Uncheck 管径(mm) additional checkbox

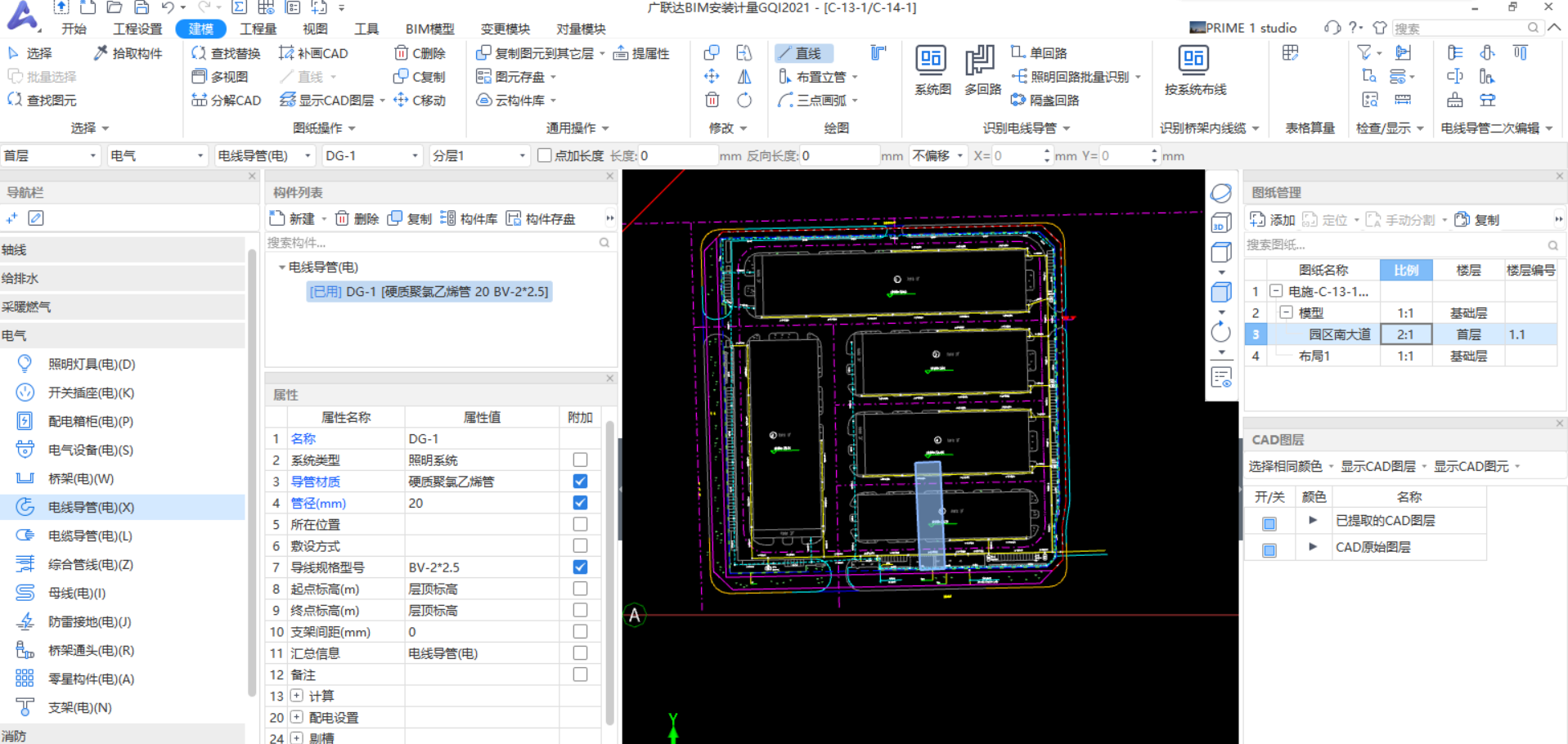click(580, 502)
